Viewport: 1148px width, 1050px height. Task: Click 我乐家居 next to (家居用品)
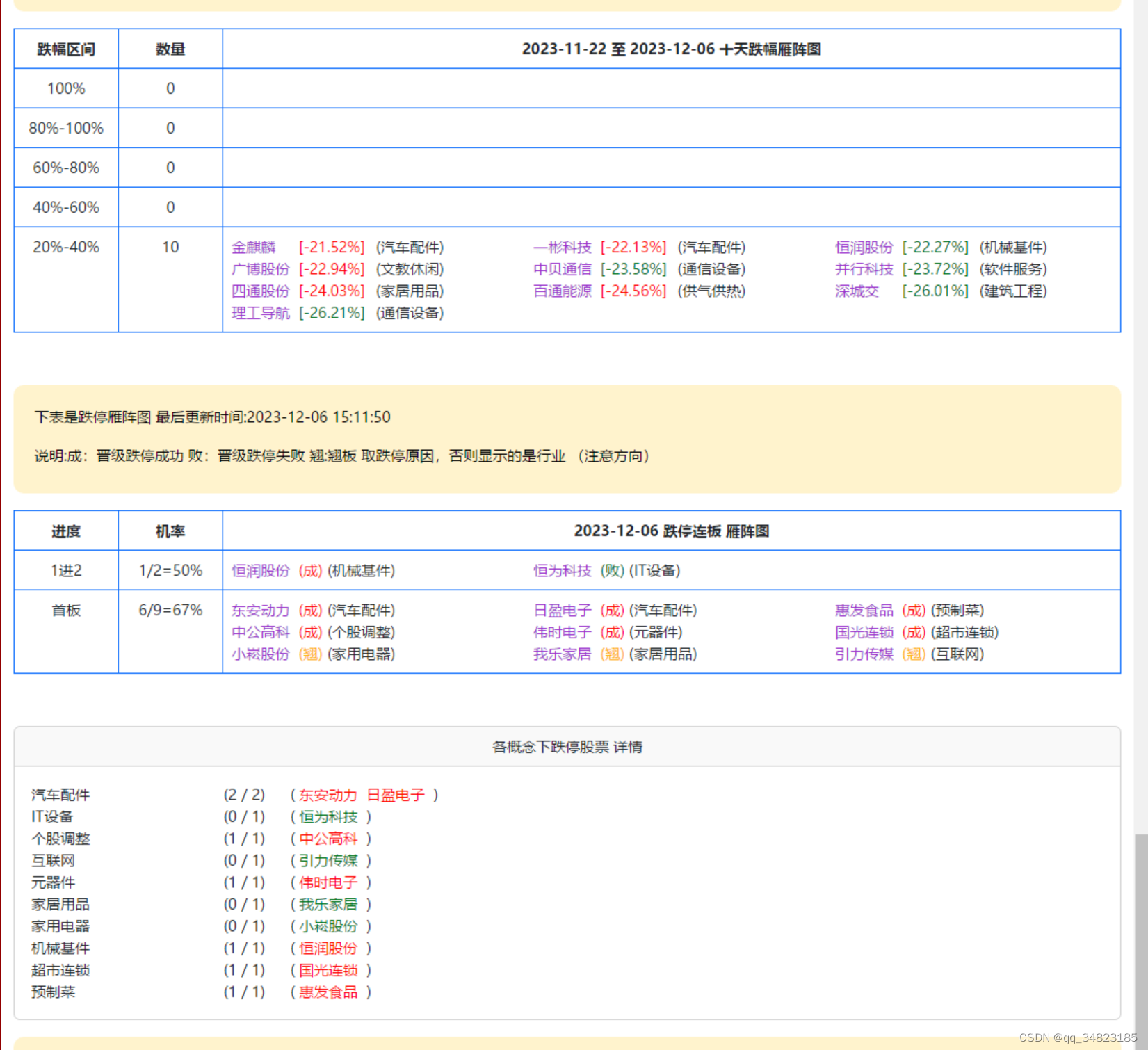click(562, 654)
